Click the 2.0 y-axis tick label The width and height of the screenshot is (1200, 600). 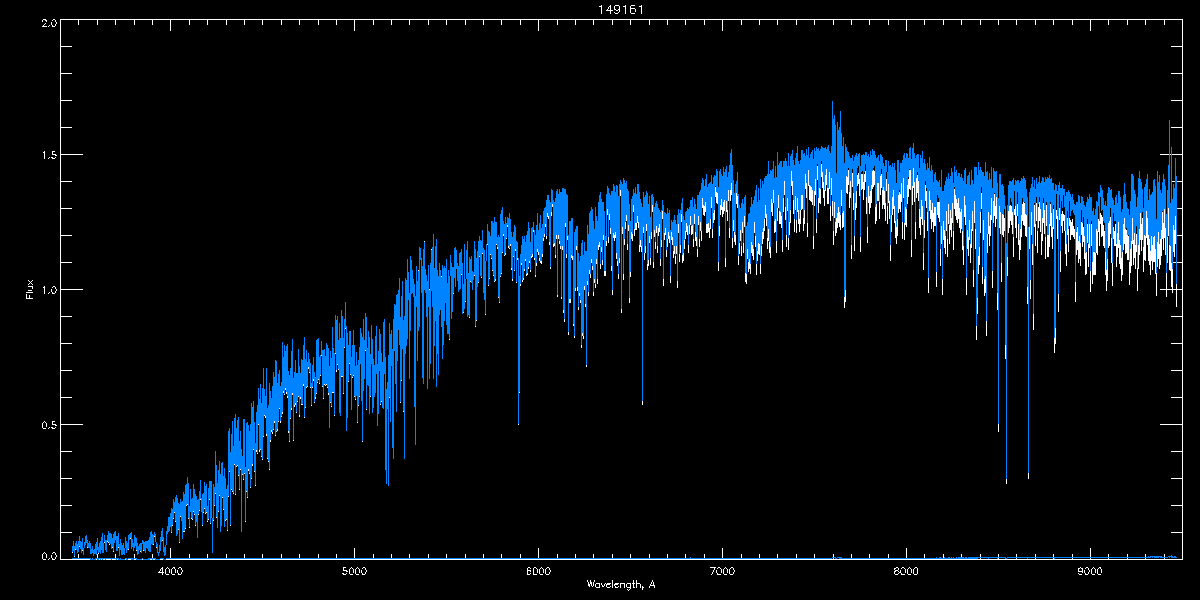tap(48, 22)
